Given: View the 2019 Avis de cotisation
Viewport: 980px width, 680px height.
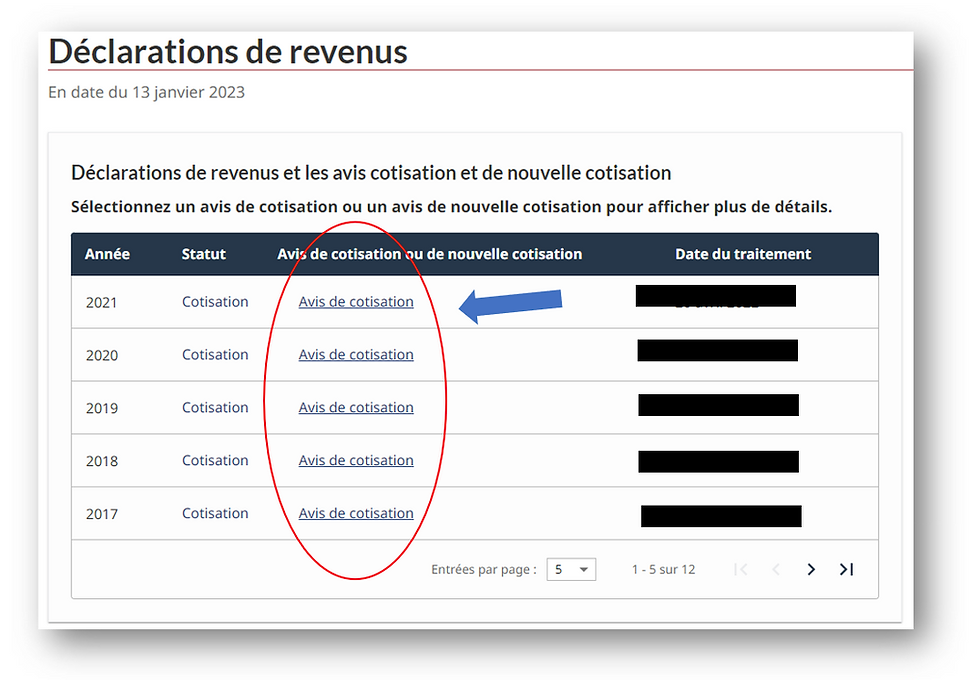Looking at the screenshot, I should 356,407.
